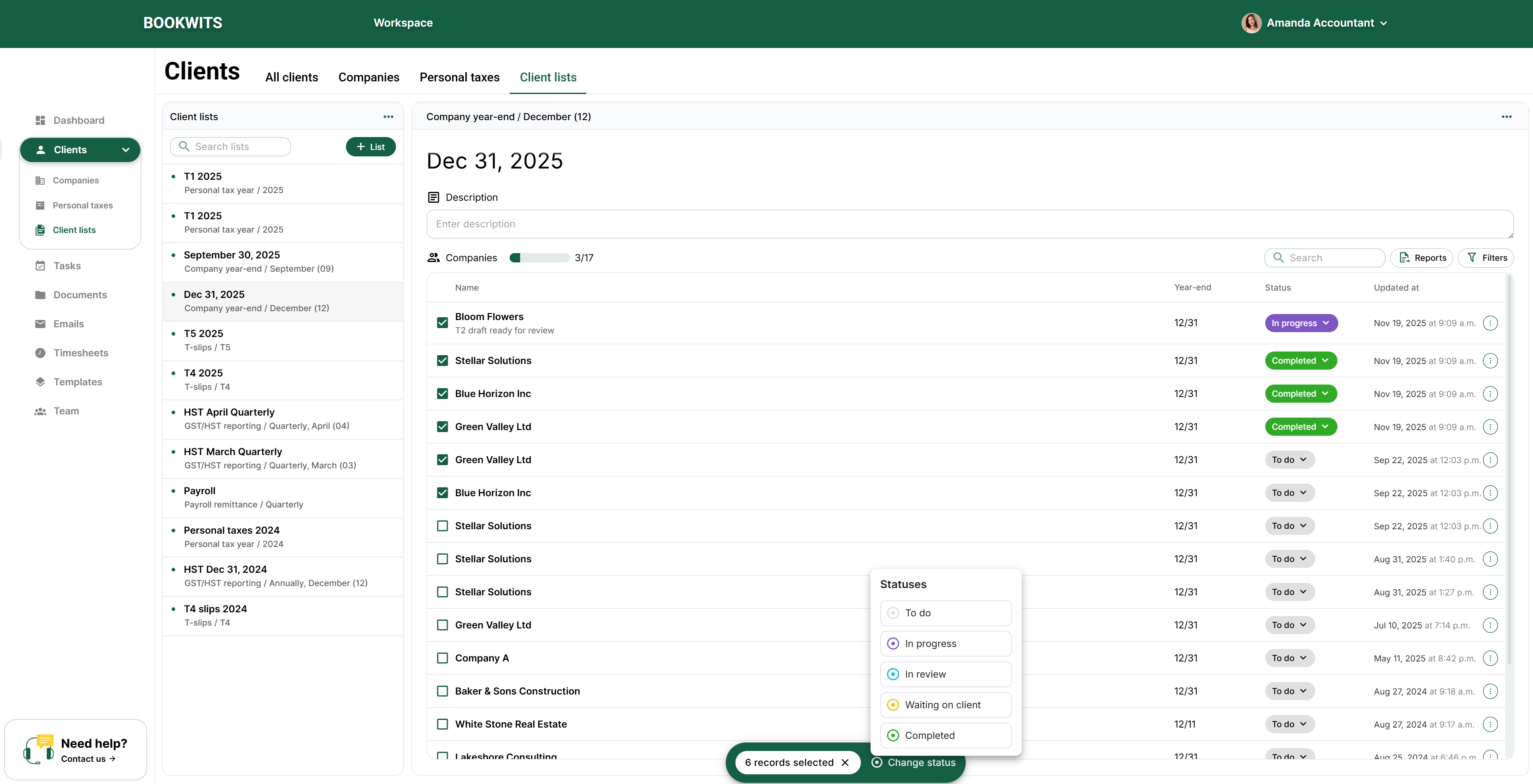Screen dimensions: 1533x784
Task: Click the add List button
Action: [x=370, y=147]
